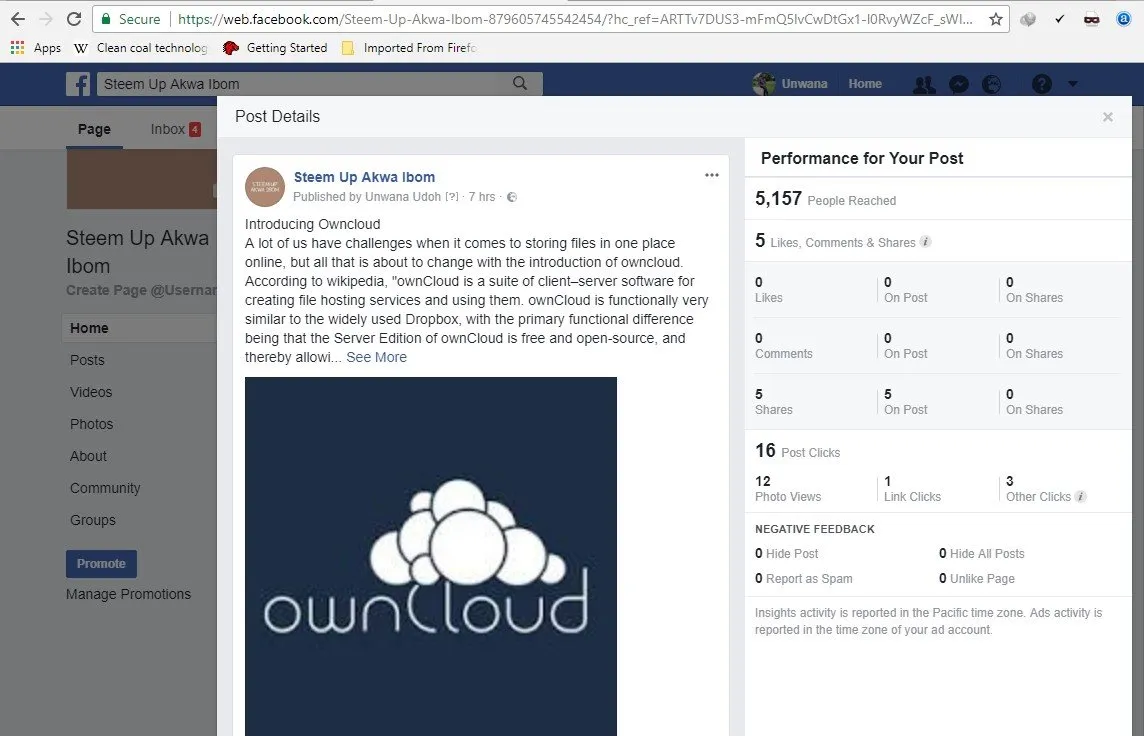Select Photos in page sidebar
Viewport: 1144px width, 736px height.
point(91,425)
